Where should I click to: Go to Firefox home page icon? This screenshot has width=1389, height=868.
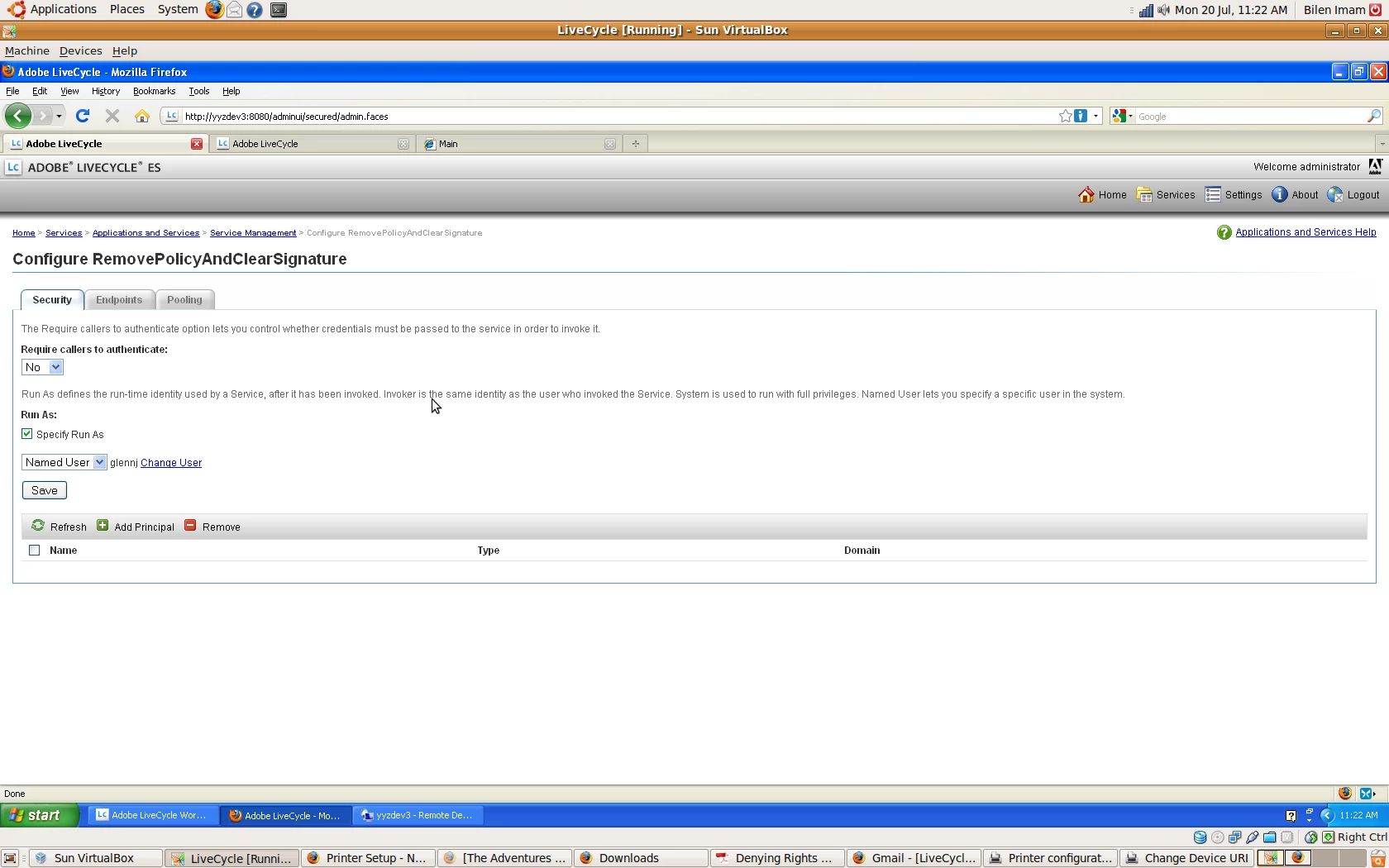pyautogui.click(x=142, y=117)
